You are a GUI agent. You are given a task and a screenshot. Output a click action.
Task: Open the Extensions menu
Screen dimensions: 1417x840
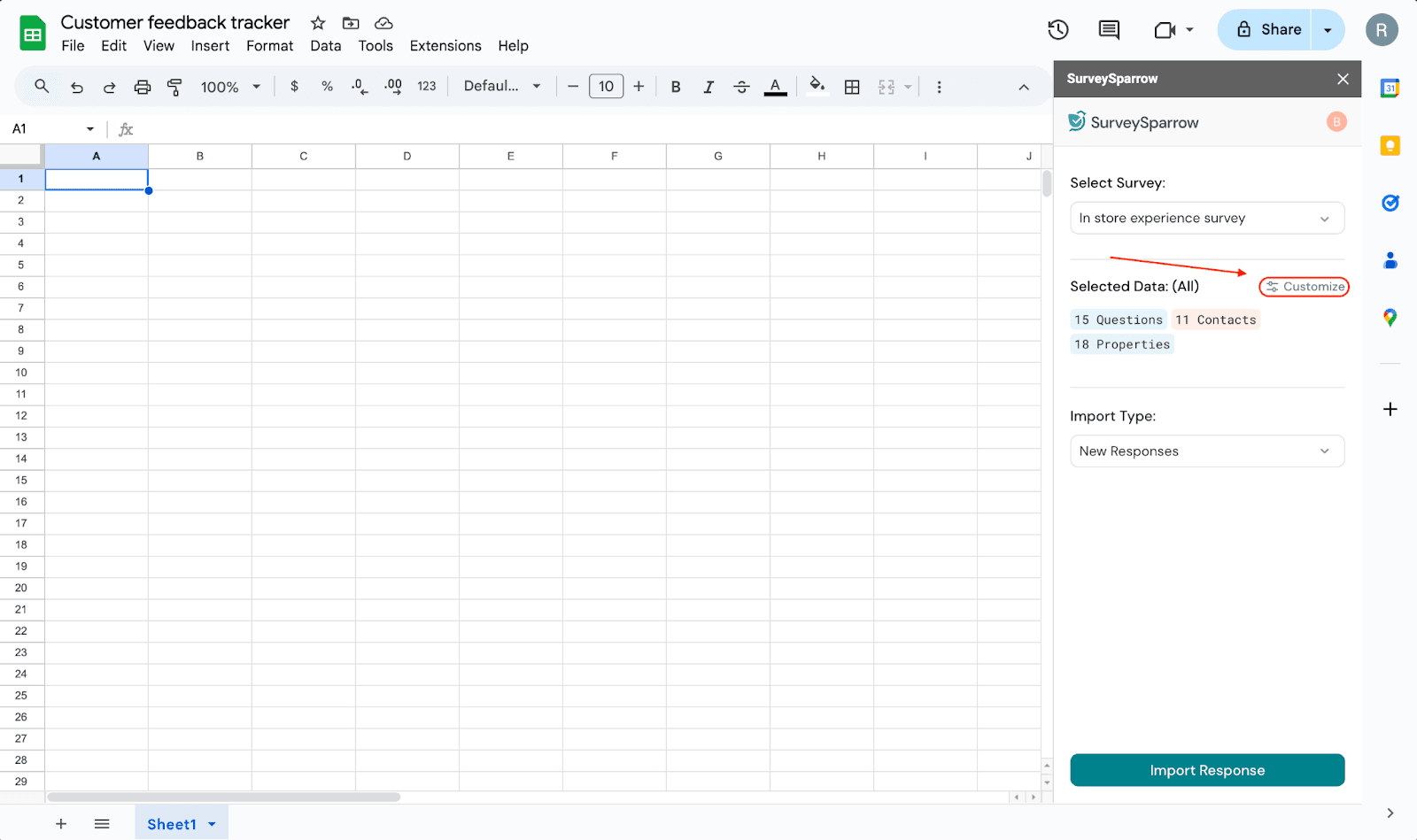pos(445,46)
